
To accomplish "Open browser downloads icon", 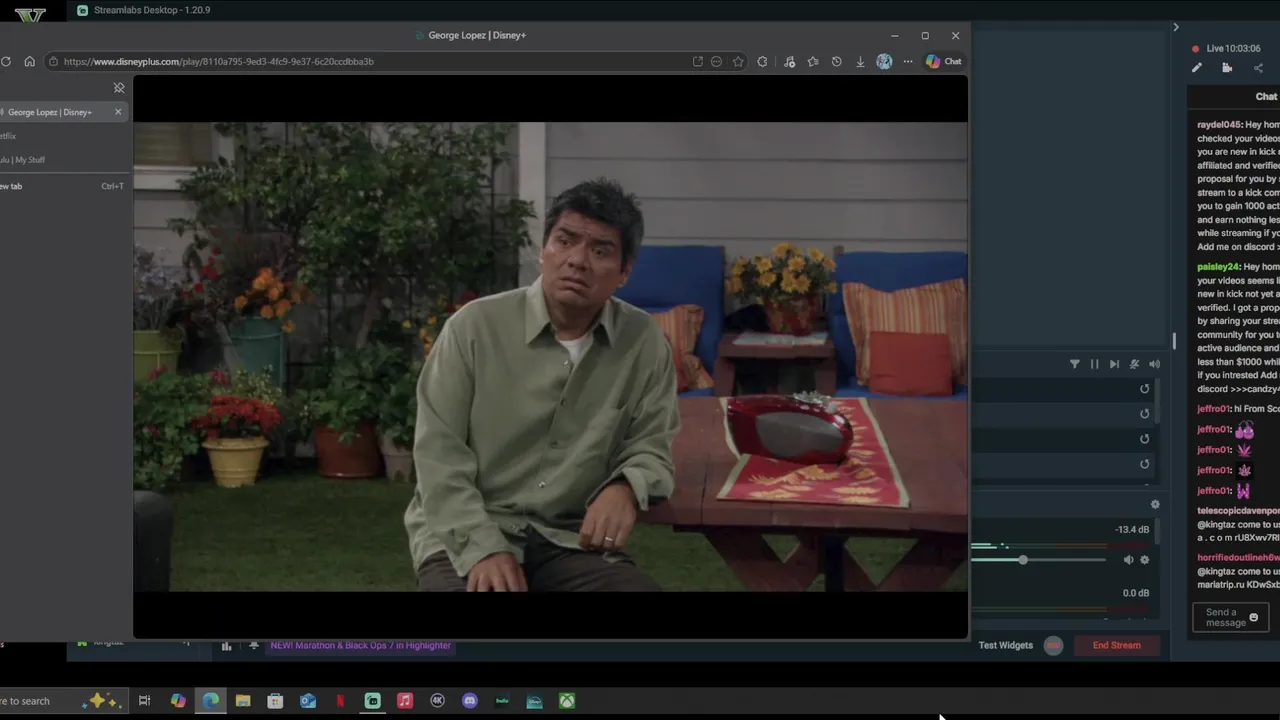I will [x=860, y=61].
